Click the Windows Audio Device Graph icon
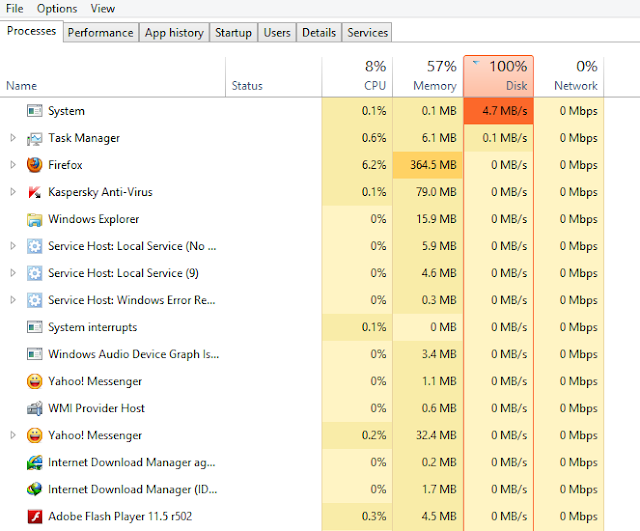 (x=35, y=354)
